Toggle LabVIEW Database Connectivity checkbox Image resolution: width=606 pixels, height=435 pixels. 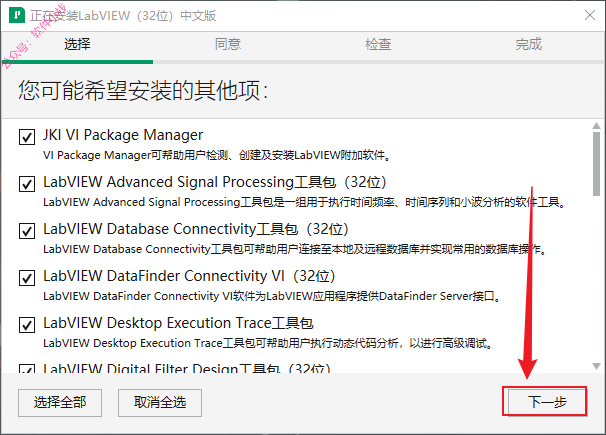27,231
